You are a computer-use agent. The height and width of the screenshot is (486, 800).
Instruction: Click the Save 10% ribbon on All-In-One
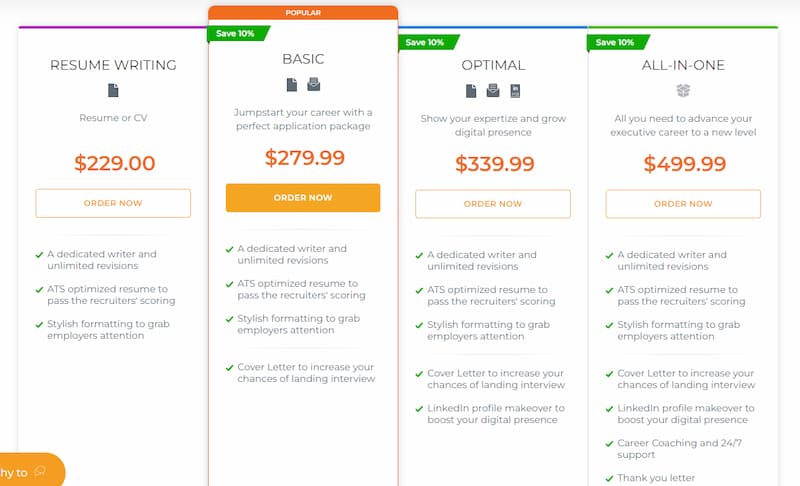(x=618, y=42)
